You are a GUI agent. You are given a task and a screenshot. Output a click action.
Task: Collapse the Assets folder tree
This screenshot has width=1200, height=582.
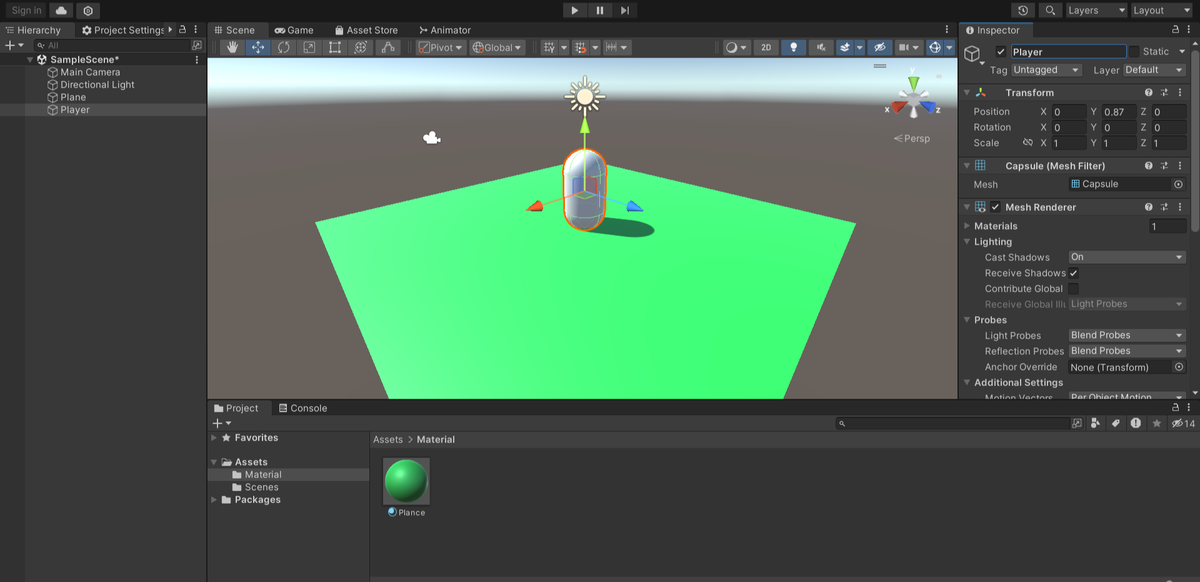click(214, 462)
